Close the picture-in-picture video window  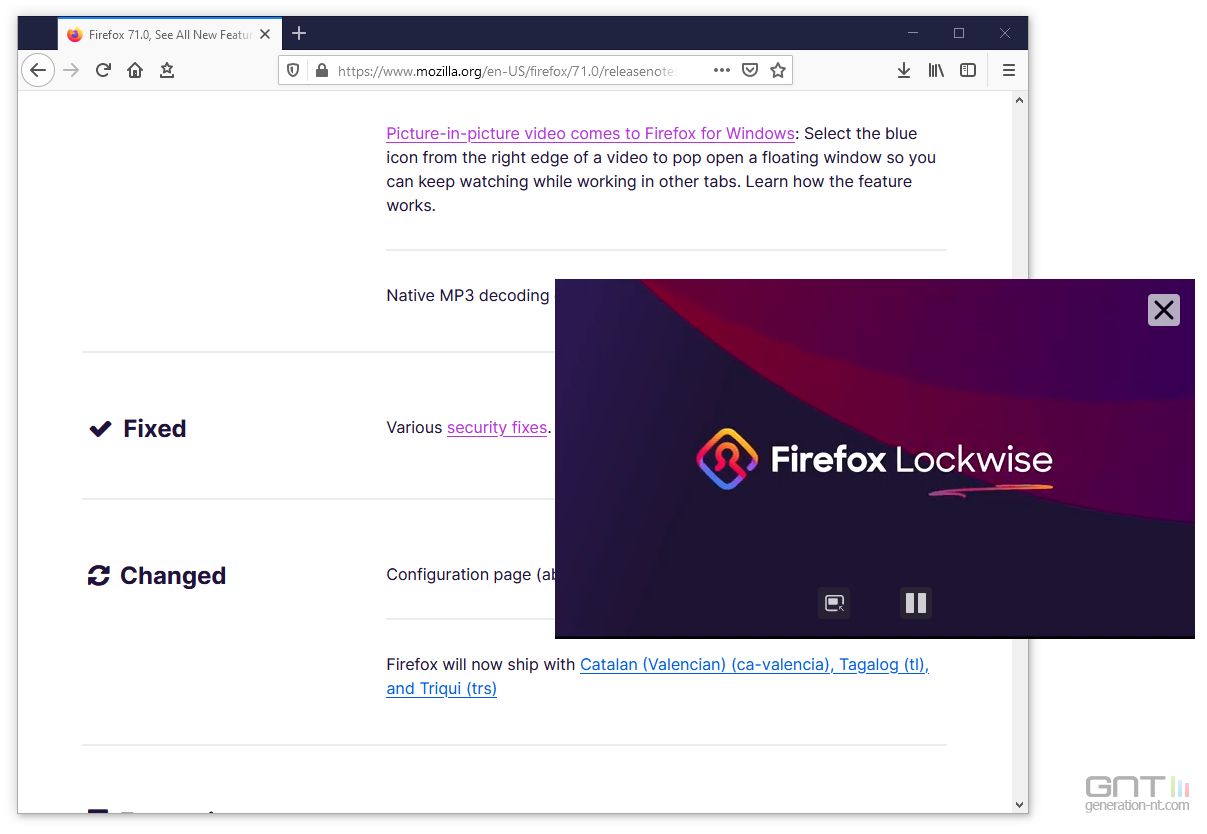pos(1164,310)
